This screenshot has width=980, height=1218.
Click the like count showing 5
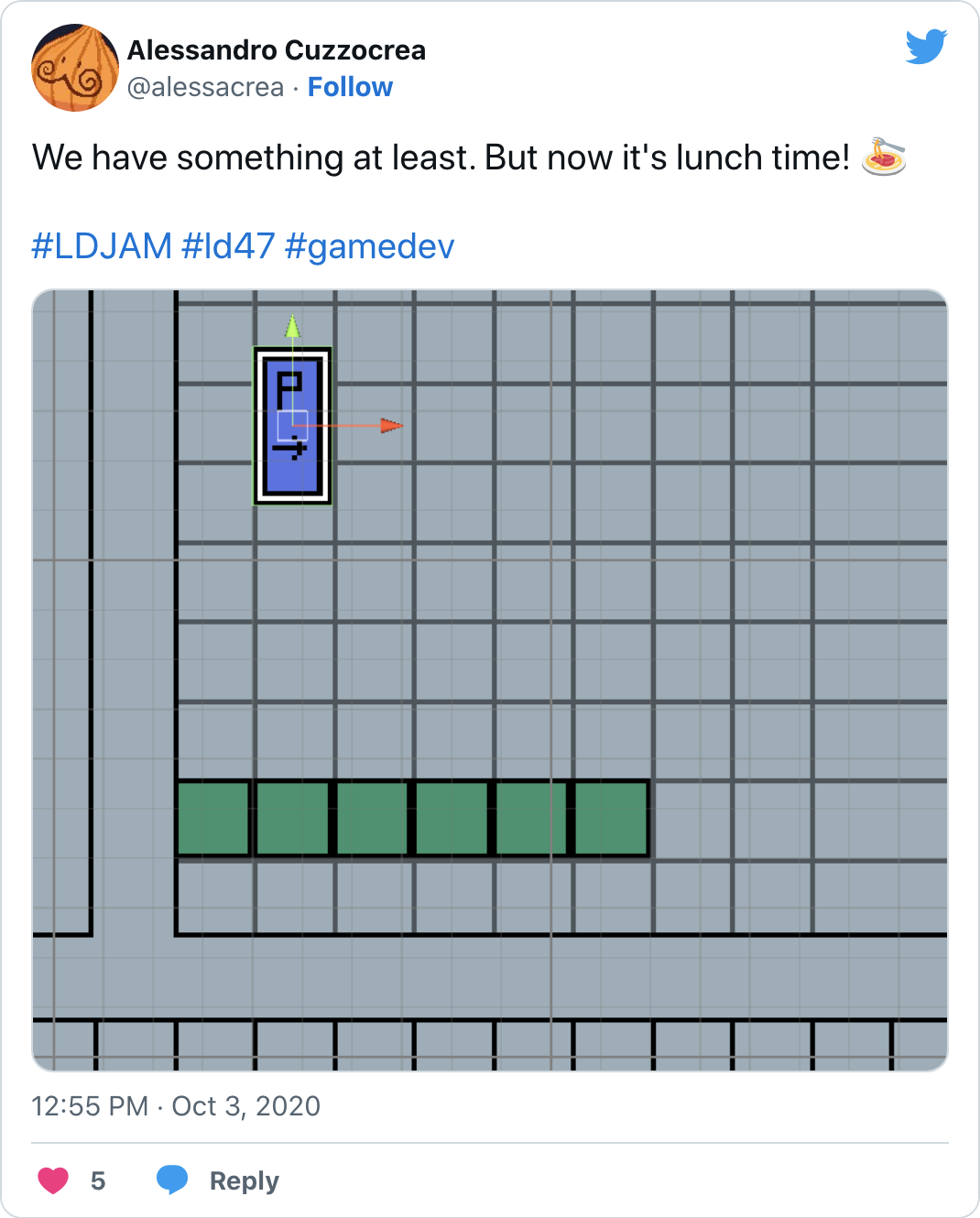coord(98,1180)
